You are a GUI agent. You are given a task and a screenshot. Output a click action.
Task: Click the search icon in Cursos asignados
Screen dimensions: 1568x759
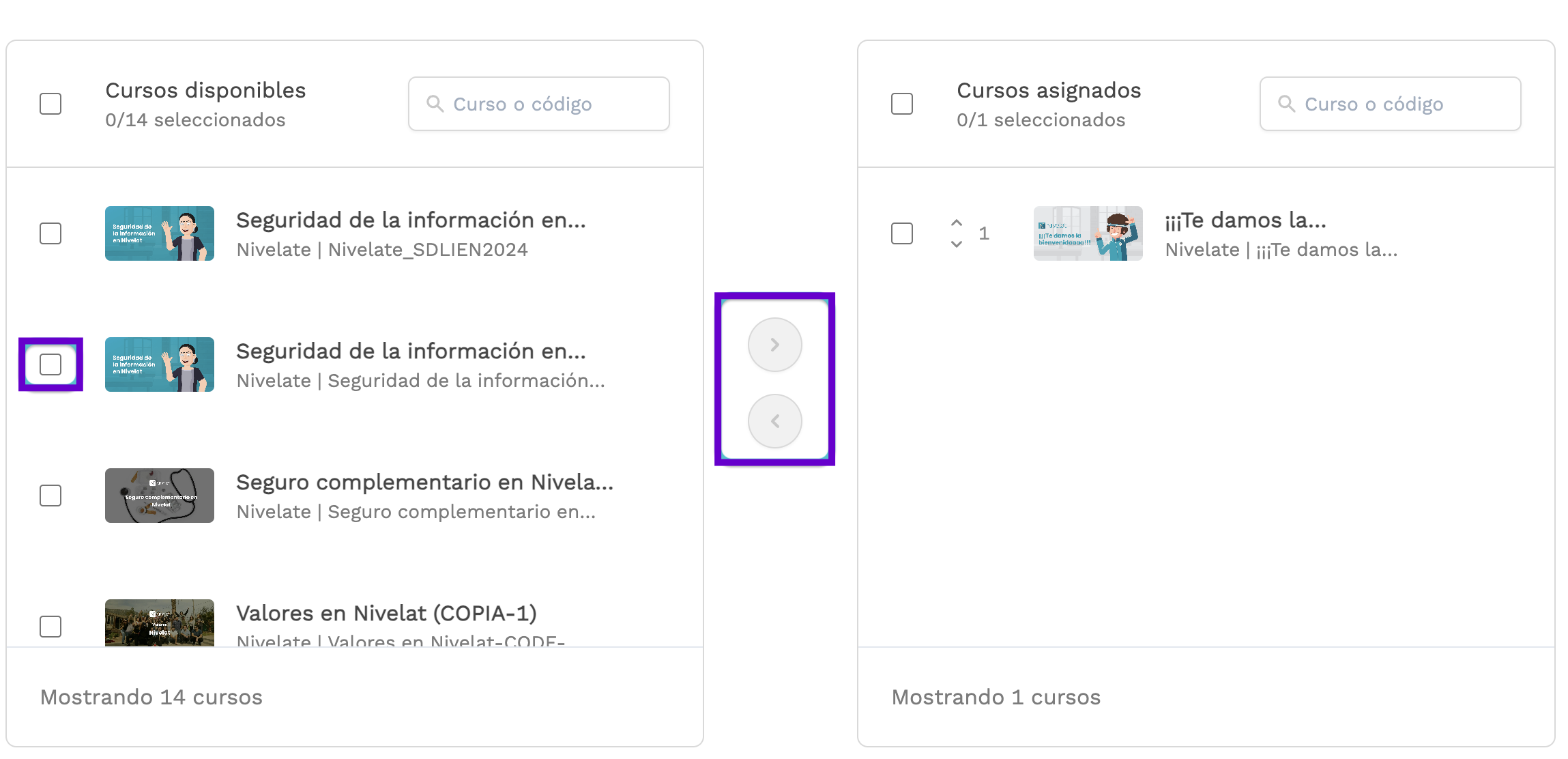click(1287, 104)
